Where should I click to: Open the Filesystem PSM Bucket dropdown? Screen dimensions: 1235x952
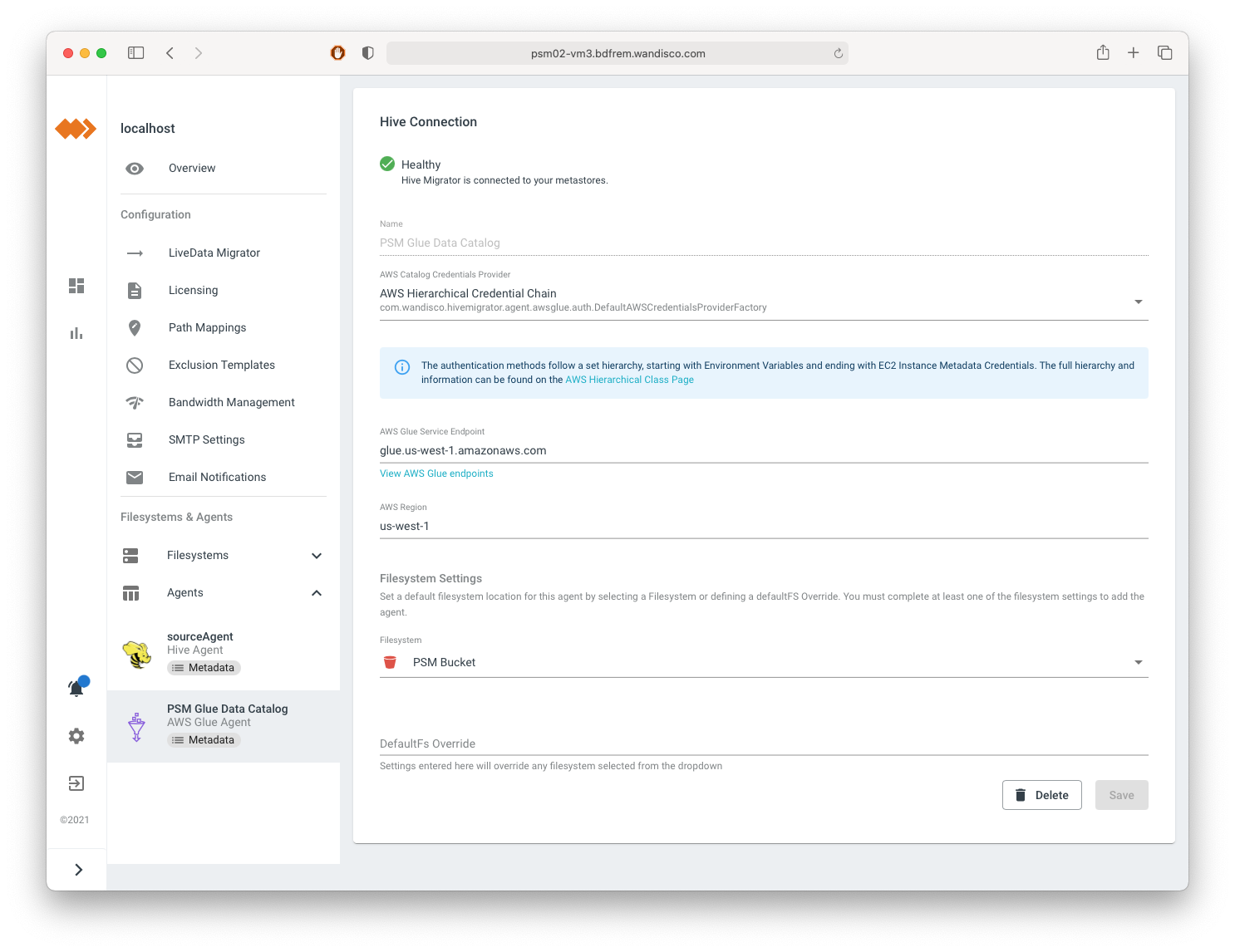pyautogui.click(x=1138, y=662)
